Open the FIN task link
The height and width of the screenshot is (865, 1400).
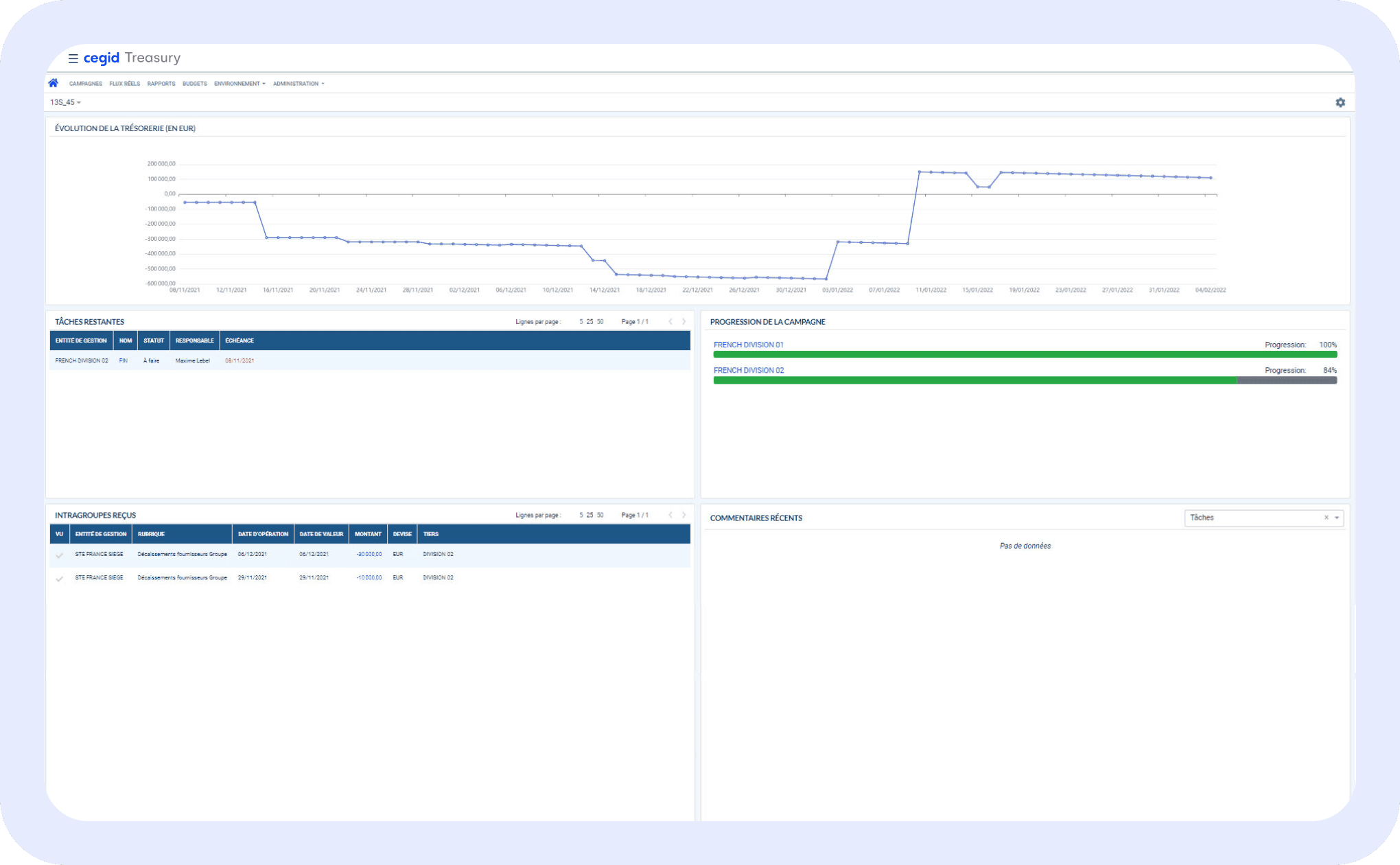124,360
